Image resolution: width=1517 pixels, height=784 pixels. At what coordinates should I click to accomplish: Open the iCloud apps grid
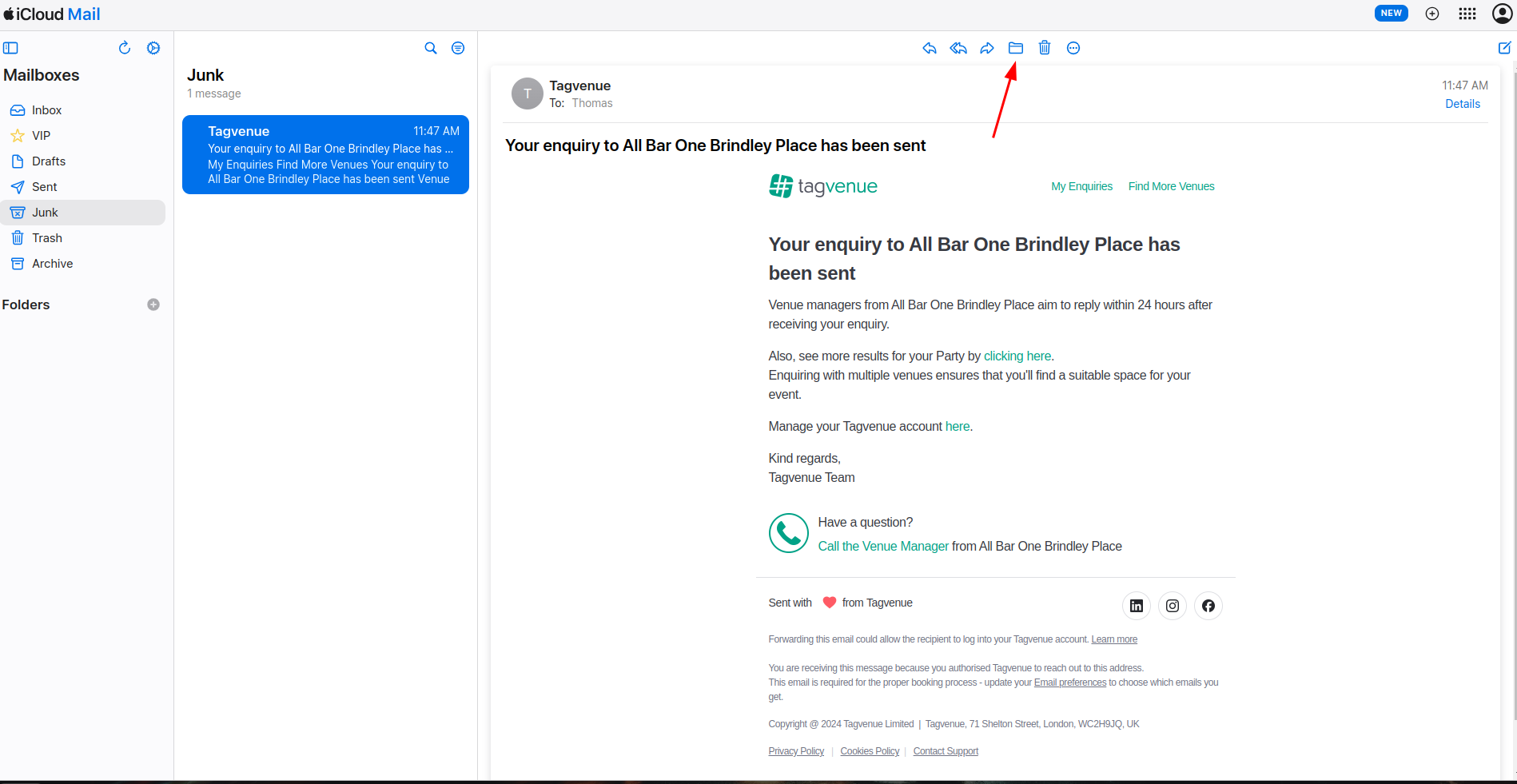pos(1467,14)
